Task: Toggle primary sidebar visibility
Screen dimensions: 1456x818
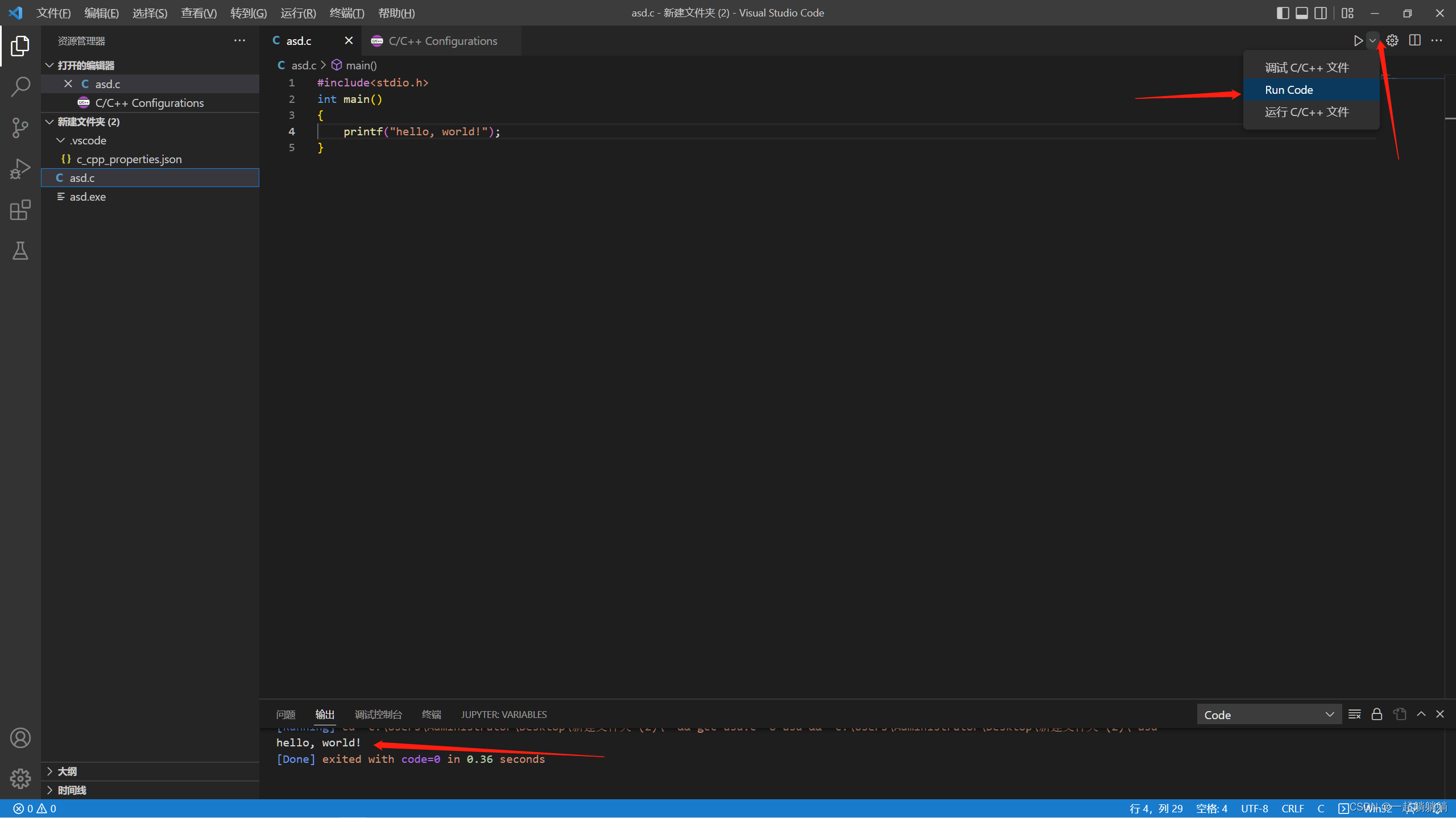Action: [x=1284, y=13]
